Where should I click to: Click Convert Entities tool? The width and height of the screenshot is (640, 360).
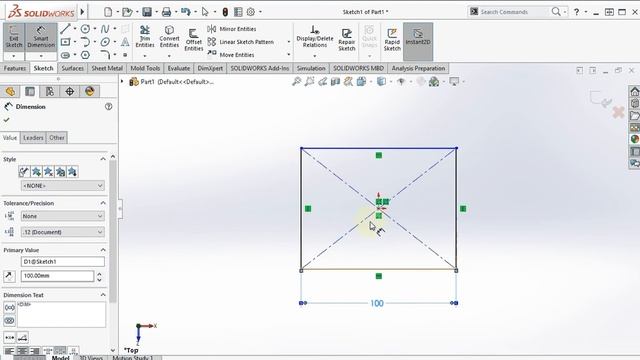[x=169, y=37]
